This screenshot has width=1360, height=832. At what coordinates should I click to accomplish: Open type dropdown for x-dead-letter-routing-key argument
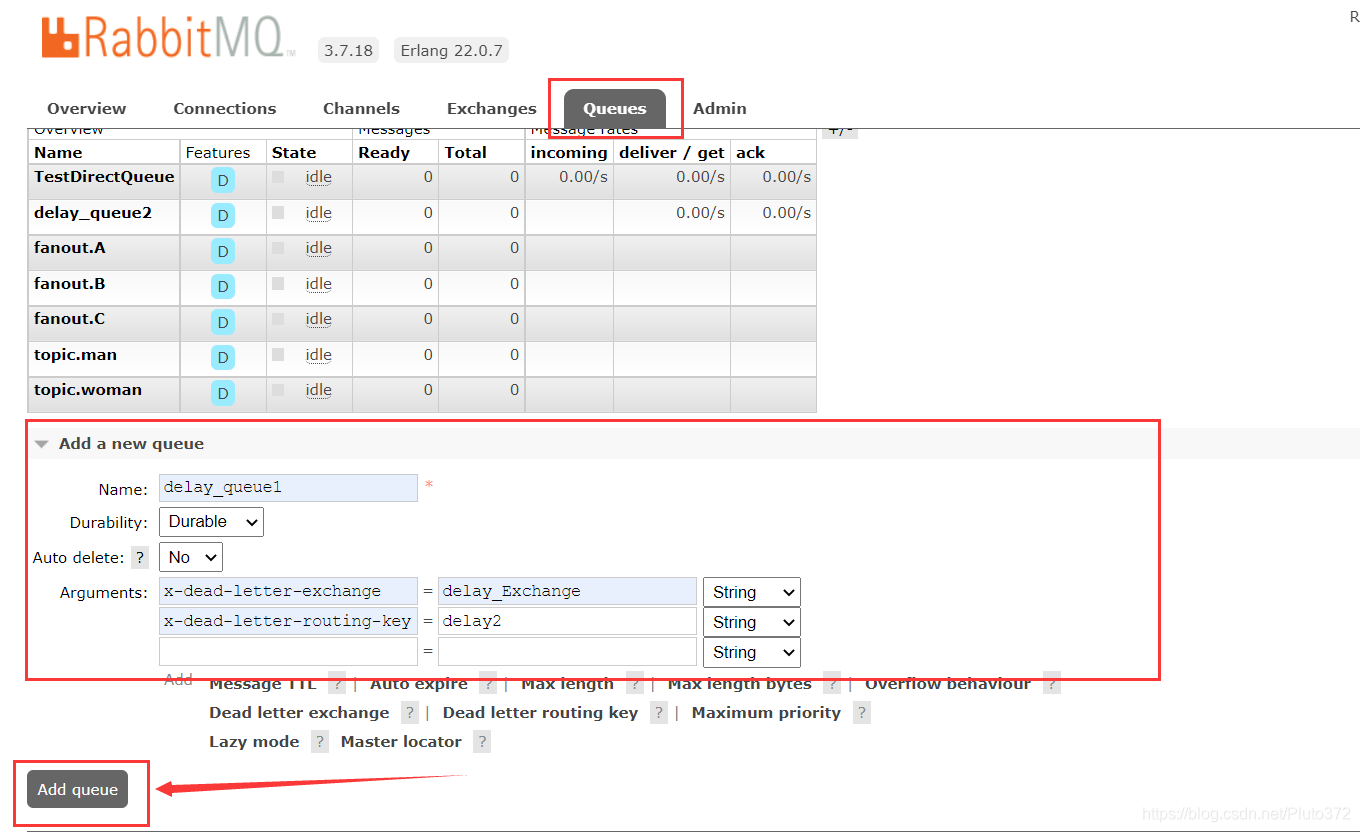[752, 622]
